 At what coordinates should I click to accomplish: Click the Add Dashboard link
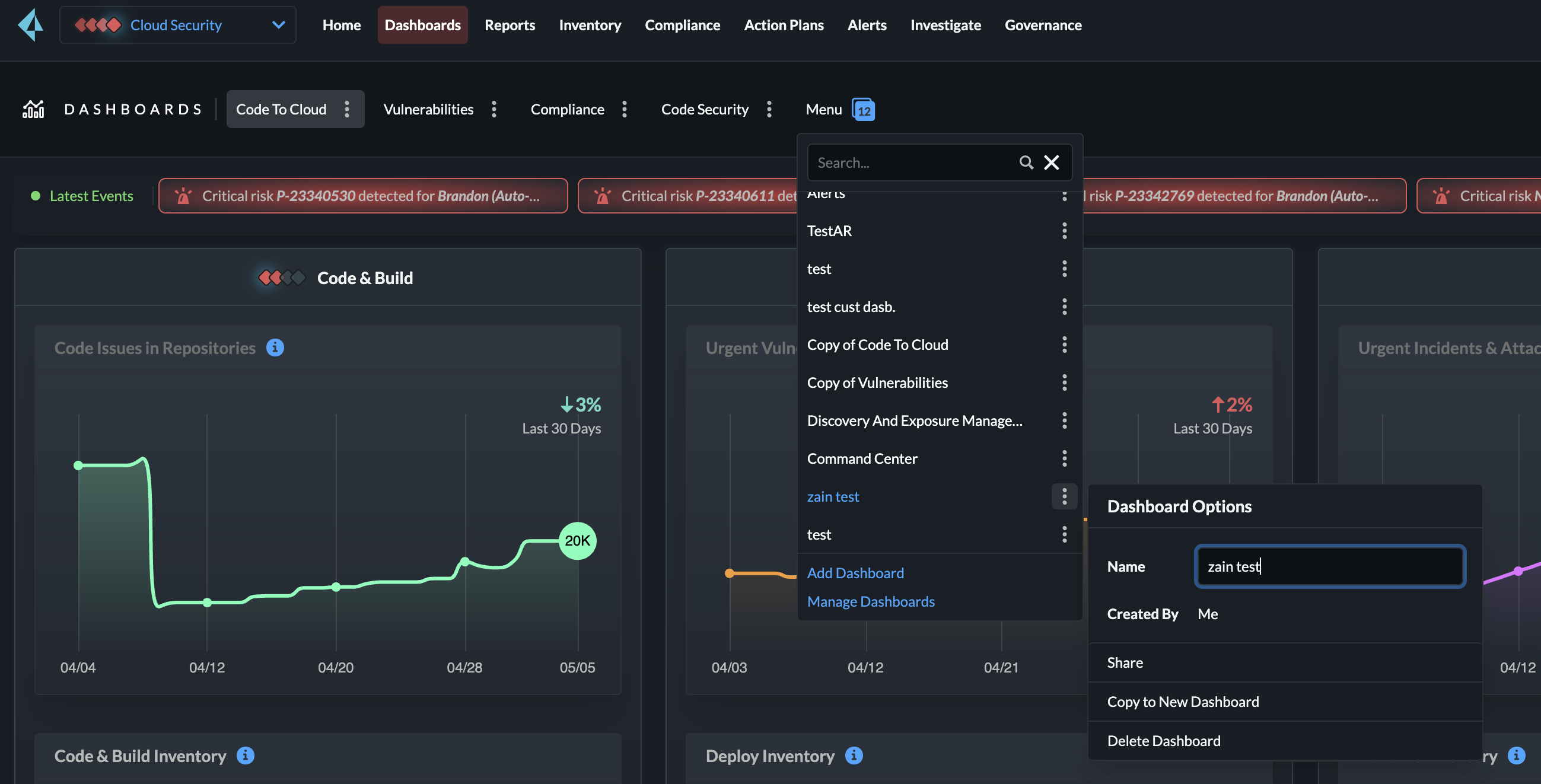coord(855,572)
